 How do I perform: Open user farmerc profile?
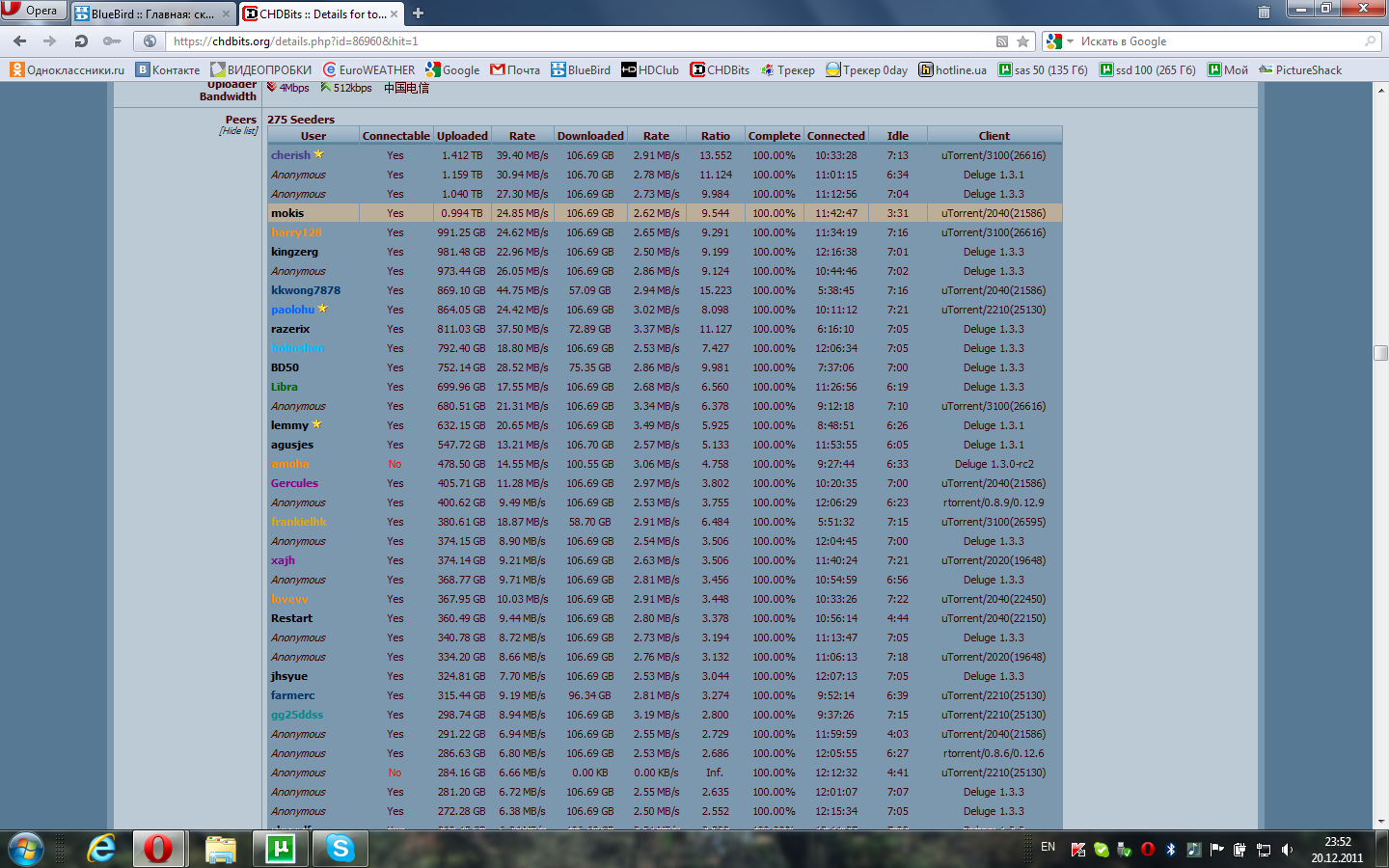(x=292, y=695)
